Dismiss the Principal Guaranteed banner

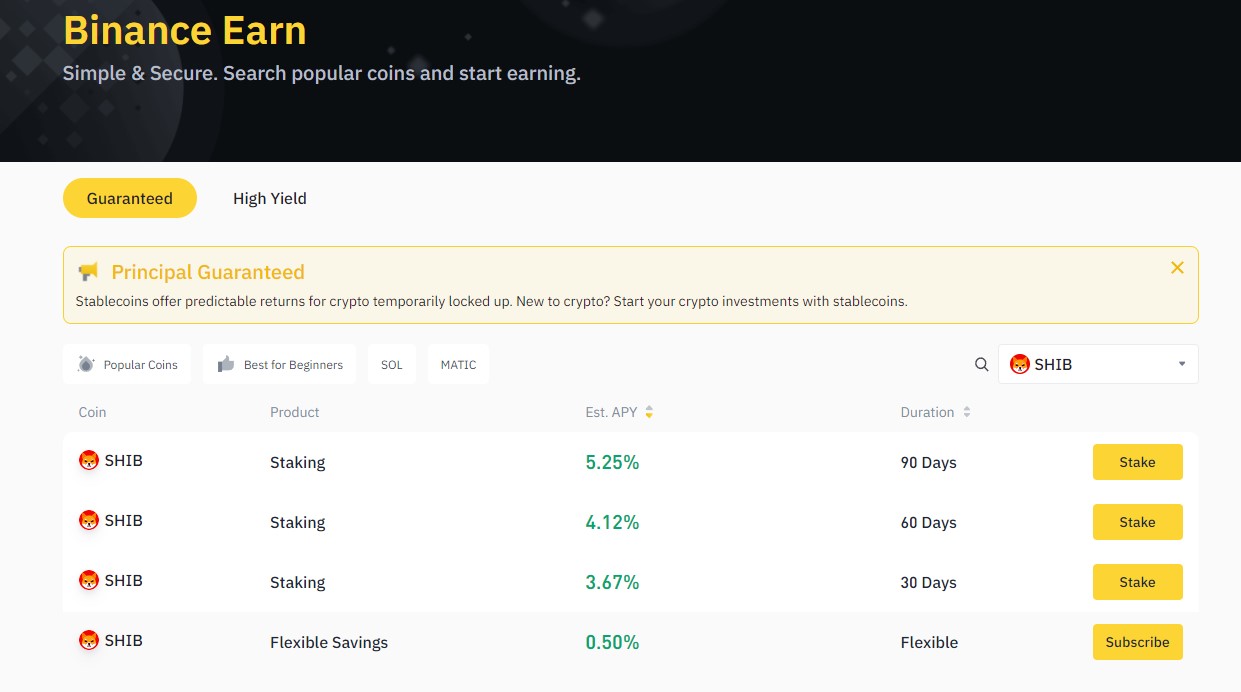(x=1177, y=267)
